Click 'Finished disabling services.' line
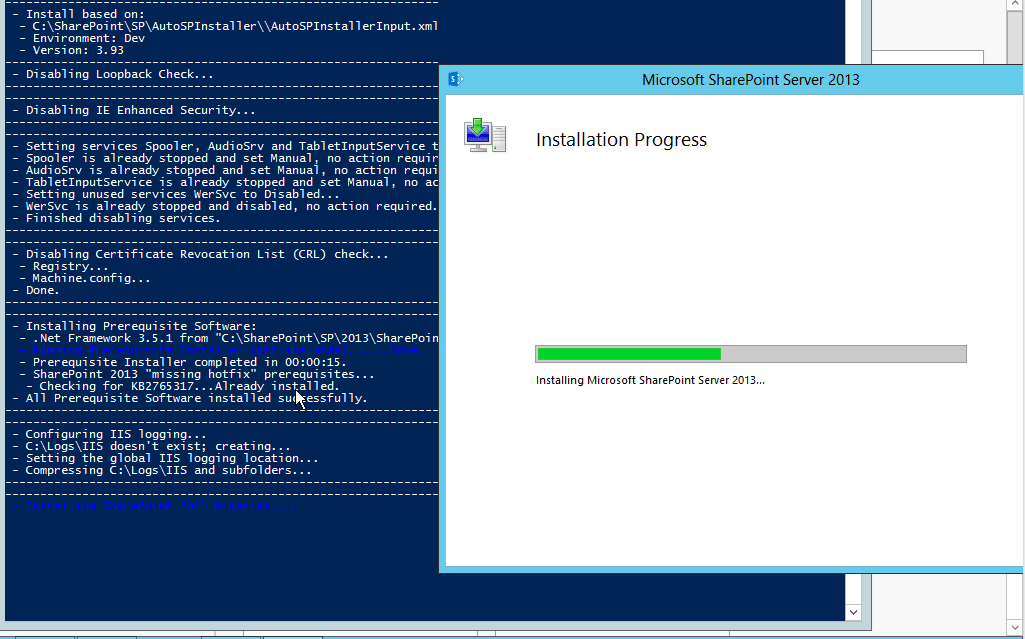Image resolution: width=1025 pixels, height=639 pixels. (117, 218)
